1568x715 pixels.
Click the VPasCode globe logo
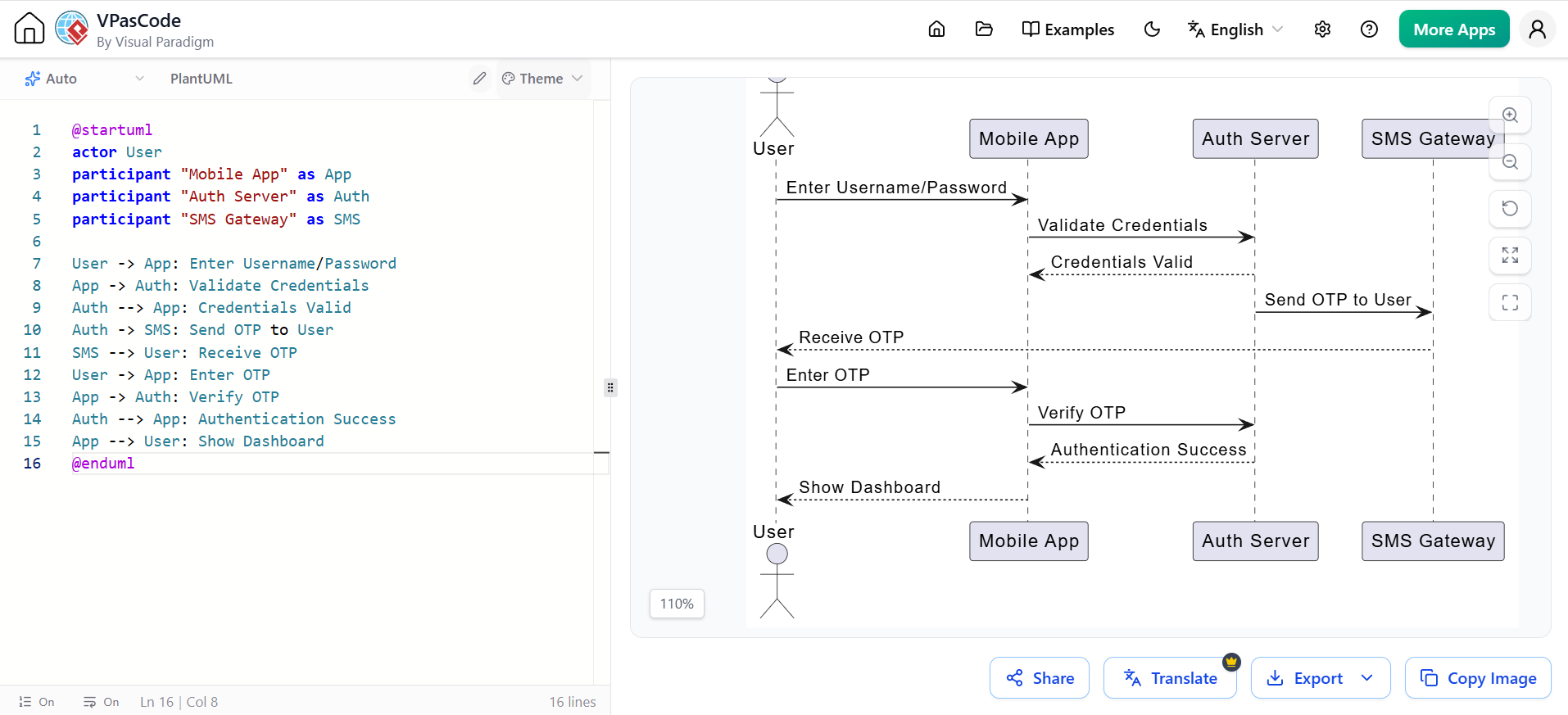(72, 29)
